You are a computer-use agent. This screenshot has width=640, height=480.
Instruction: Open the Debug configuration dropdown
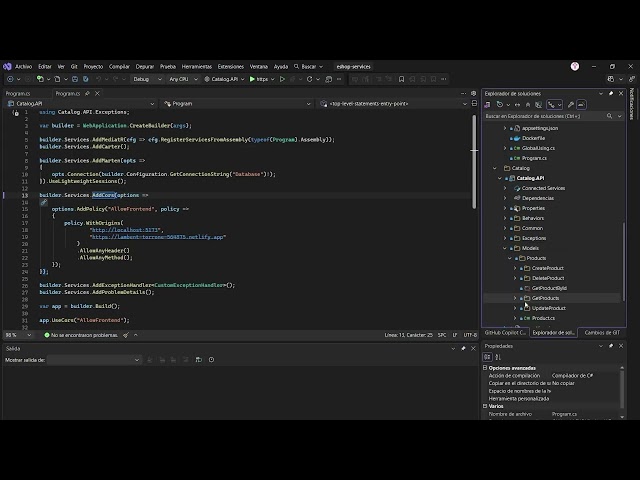tap(147, 79)
